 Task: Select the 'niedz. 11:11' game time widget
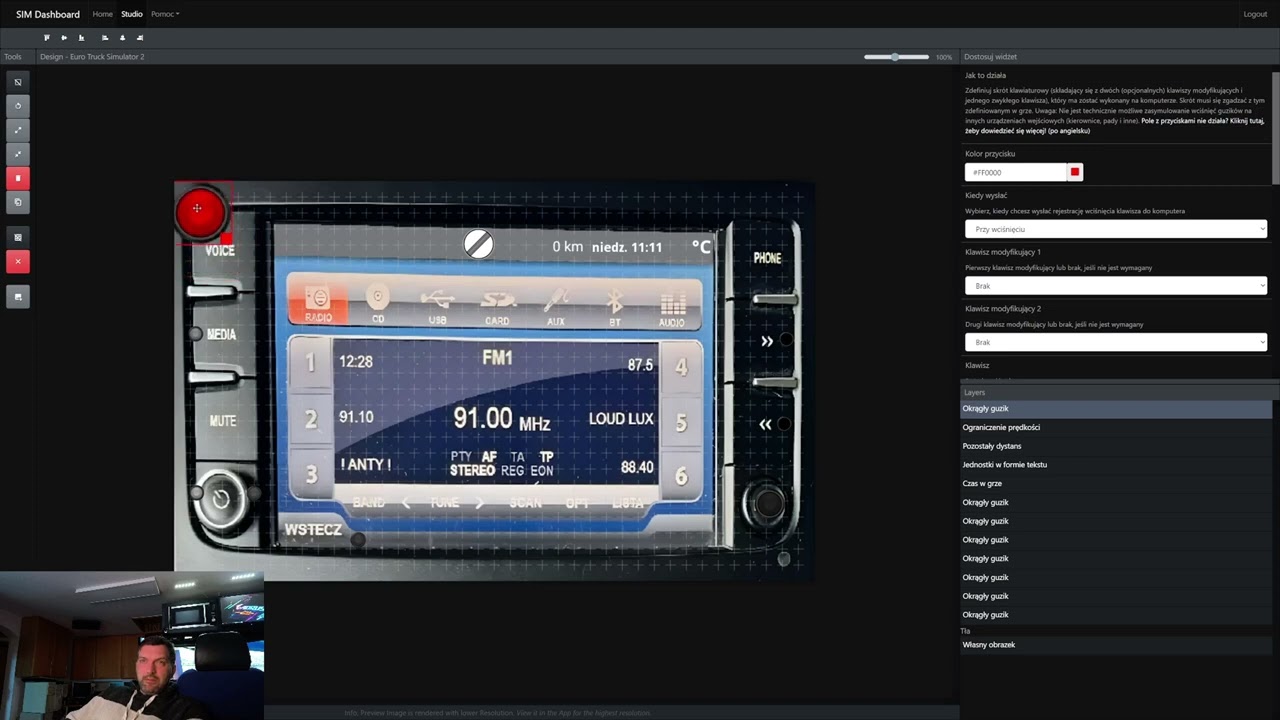(x=627, y=246)
